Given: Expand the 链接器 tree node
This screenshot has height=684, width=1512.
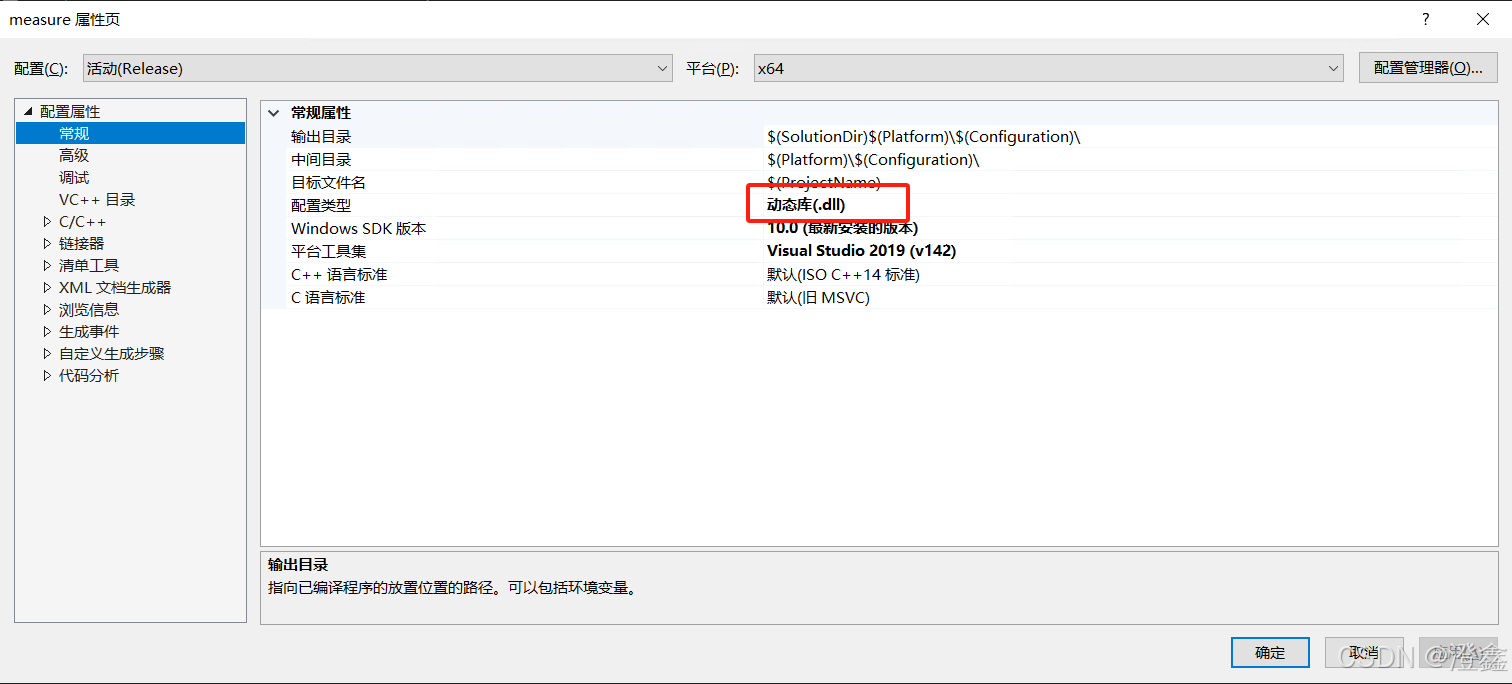Looking at the screenshot, I should coord(47,243).
